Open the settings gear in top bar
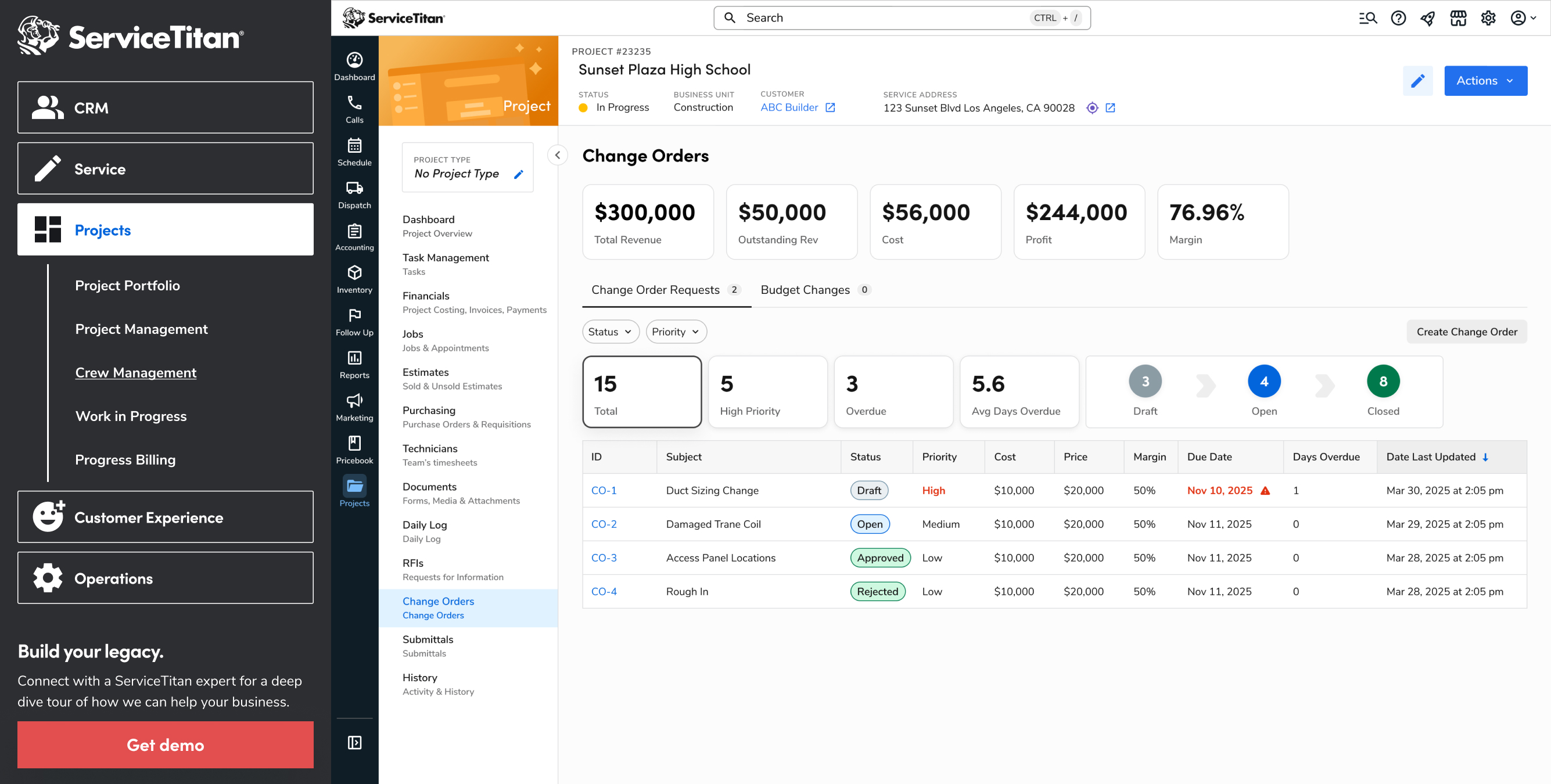The height and width of the screenshot is (784, 1551). [1487, 18]
